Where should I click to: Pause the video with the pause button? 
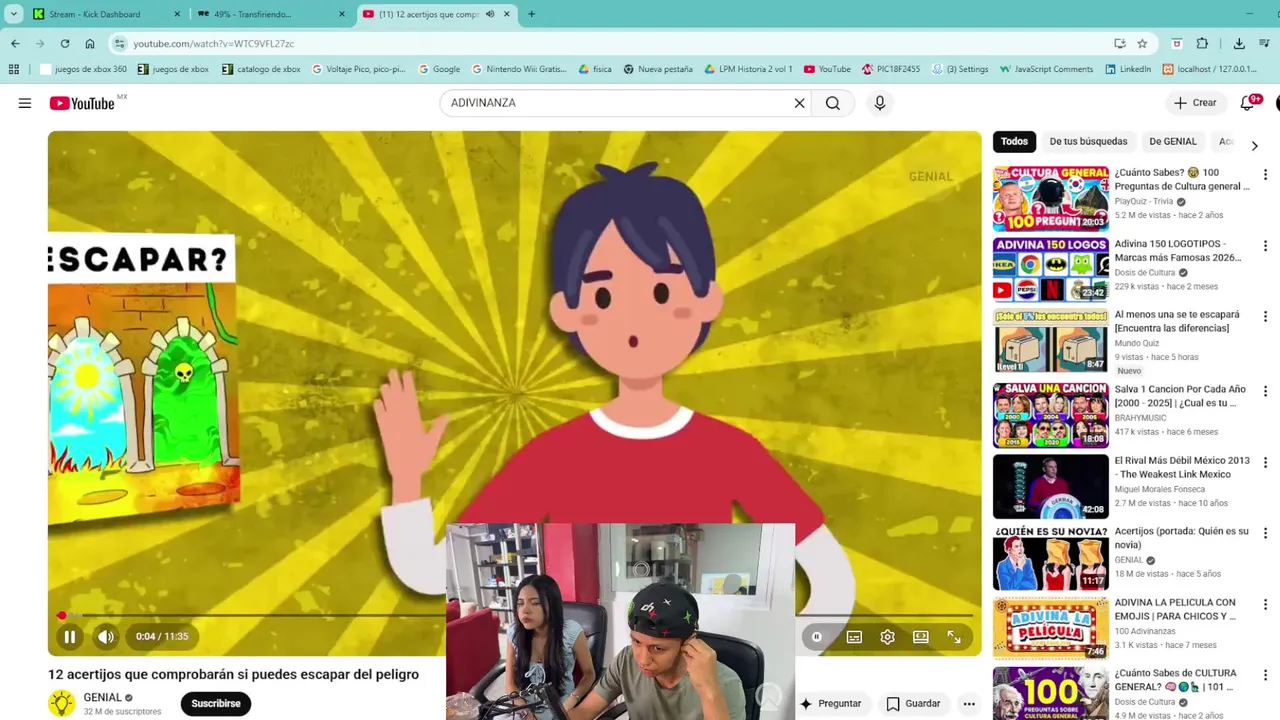coord(70,637)
